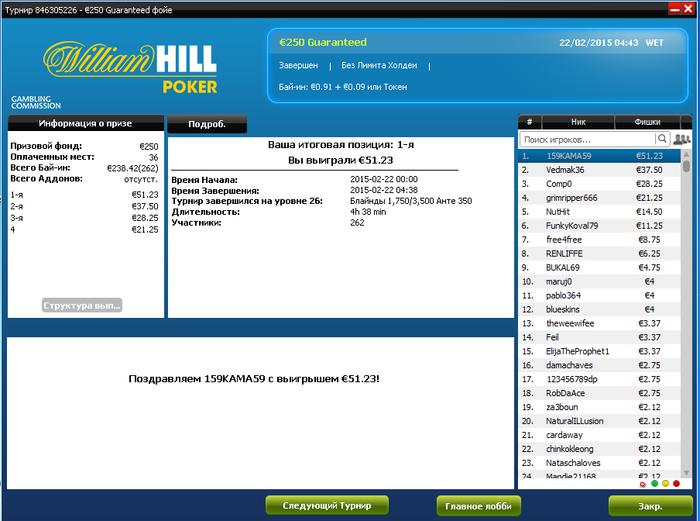Click the 3-я place prize €28.25 row
The image size is (700, 521).
(x=84, y=218)
